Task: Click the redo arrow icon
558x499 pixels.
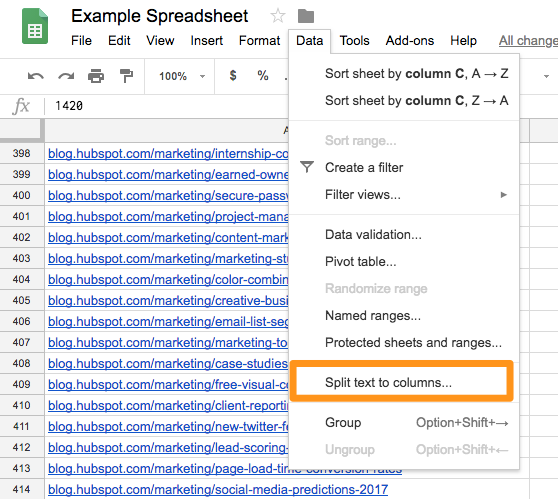Action: click(66, 76)
